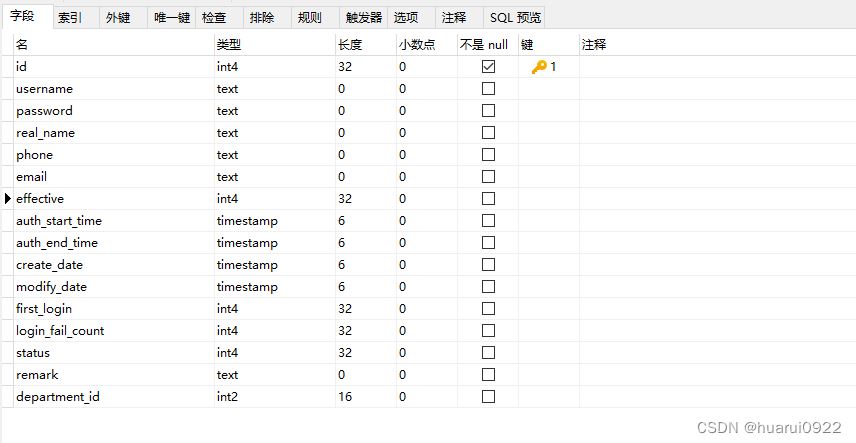Select the real_name field name cell
856x443 pixels.
[x=114, y=133]
